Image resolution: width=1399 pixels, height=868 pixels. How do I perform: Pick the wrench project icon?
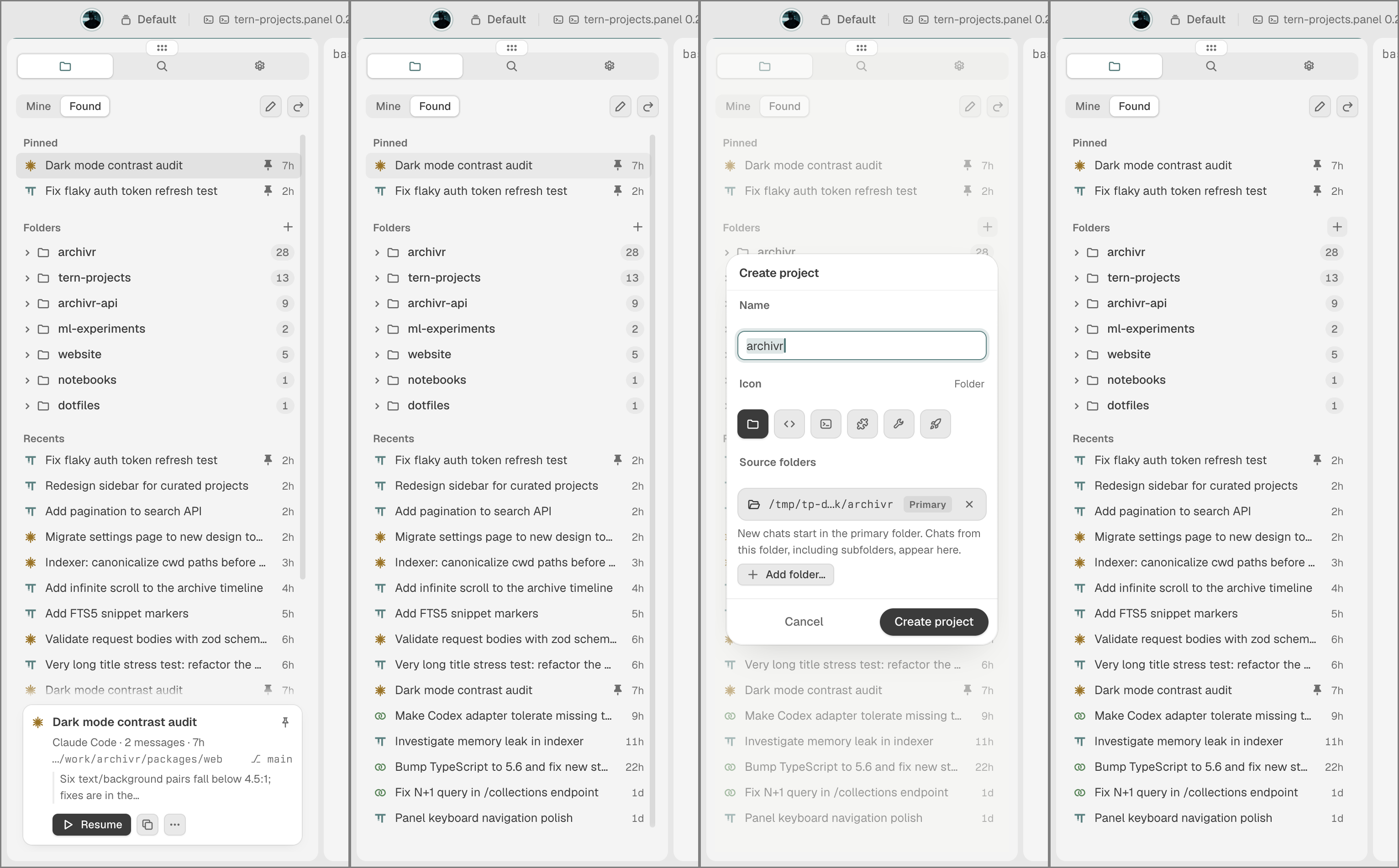pos(899,424)
